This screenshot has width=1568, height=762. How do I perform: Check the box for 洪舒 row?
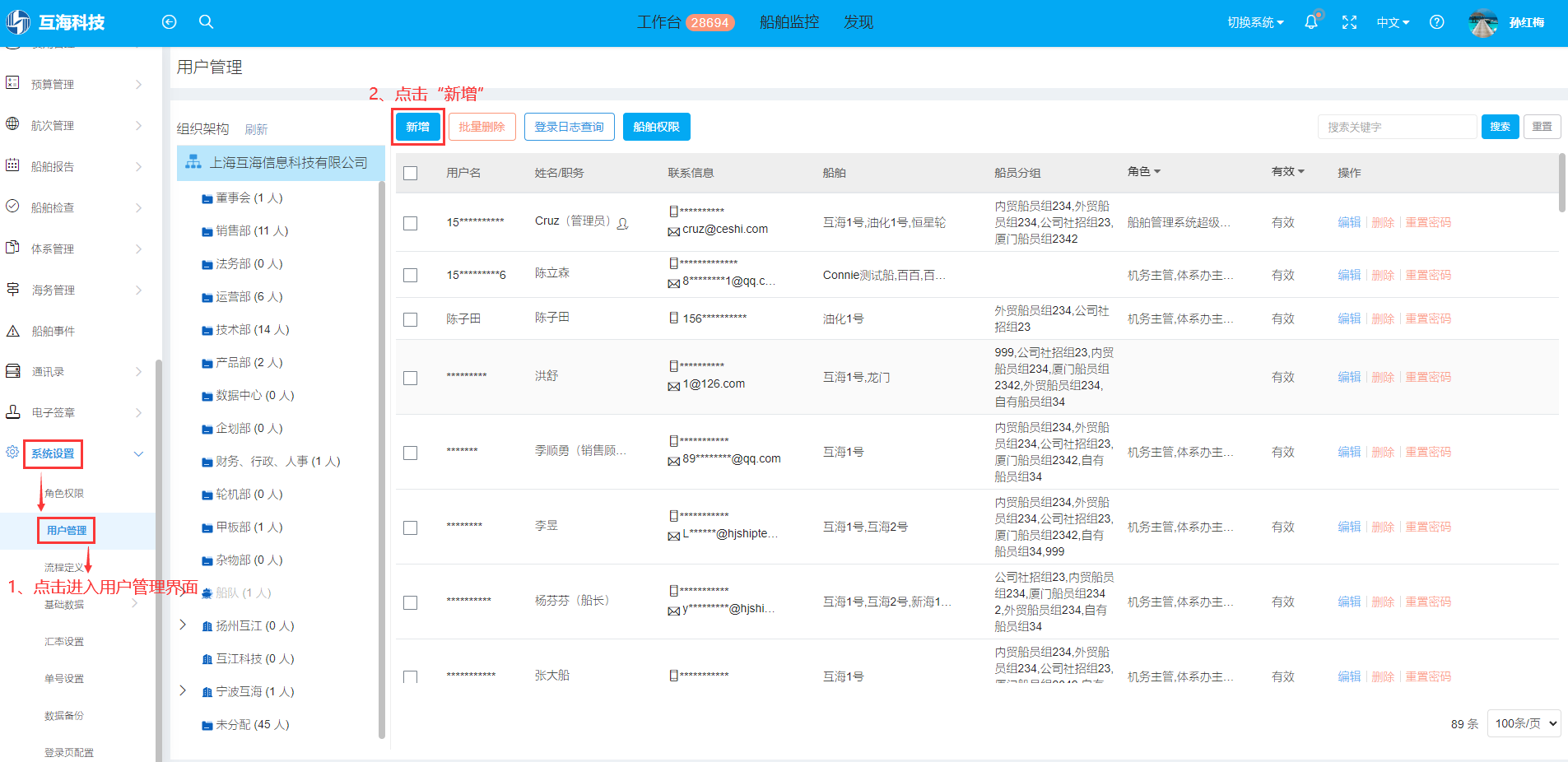tap(411, 378)
